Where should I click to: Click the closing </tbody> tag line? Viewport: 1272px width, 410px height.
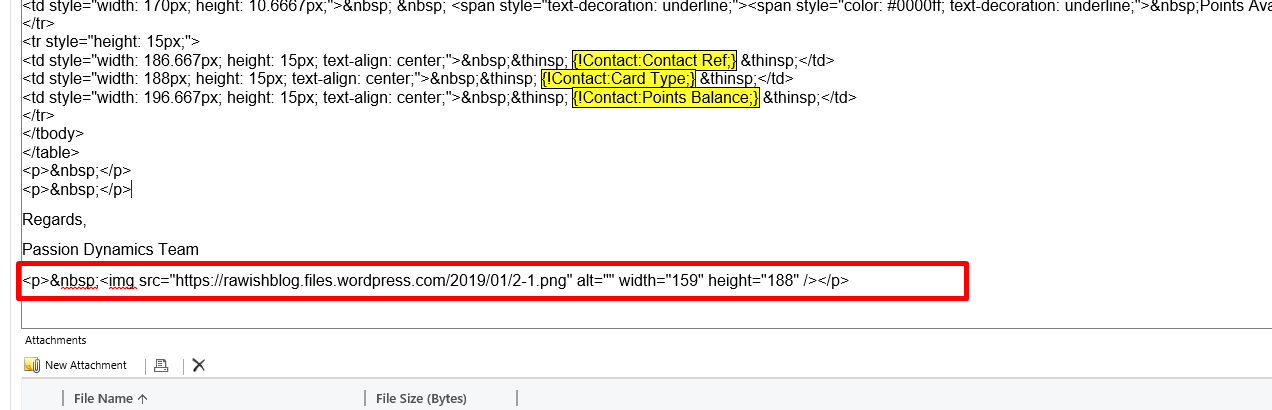[53, 133]
